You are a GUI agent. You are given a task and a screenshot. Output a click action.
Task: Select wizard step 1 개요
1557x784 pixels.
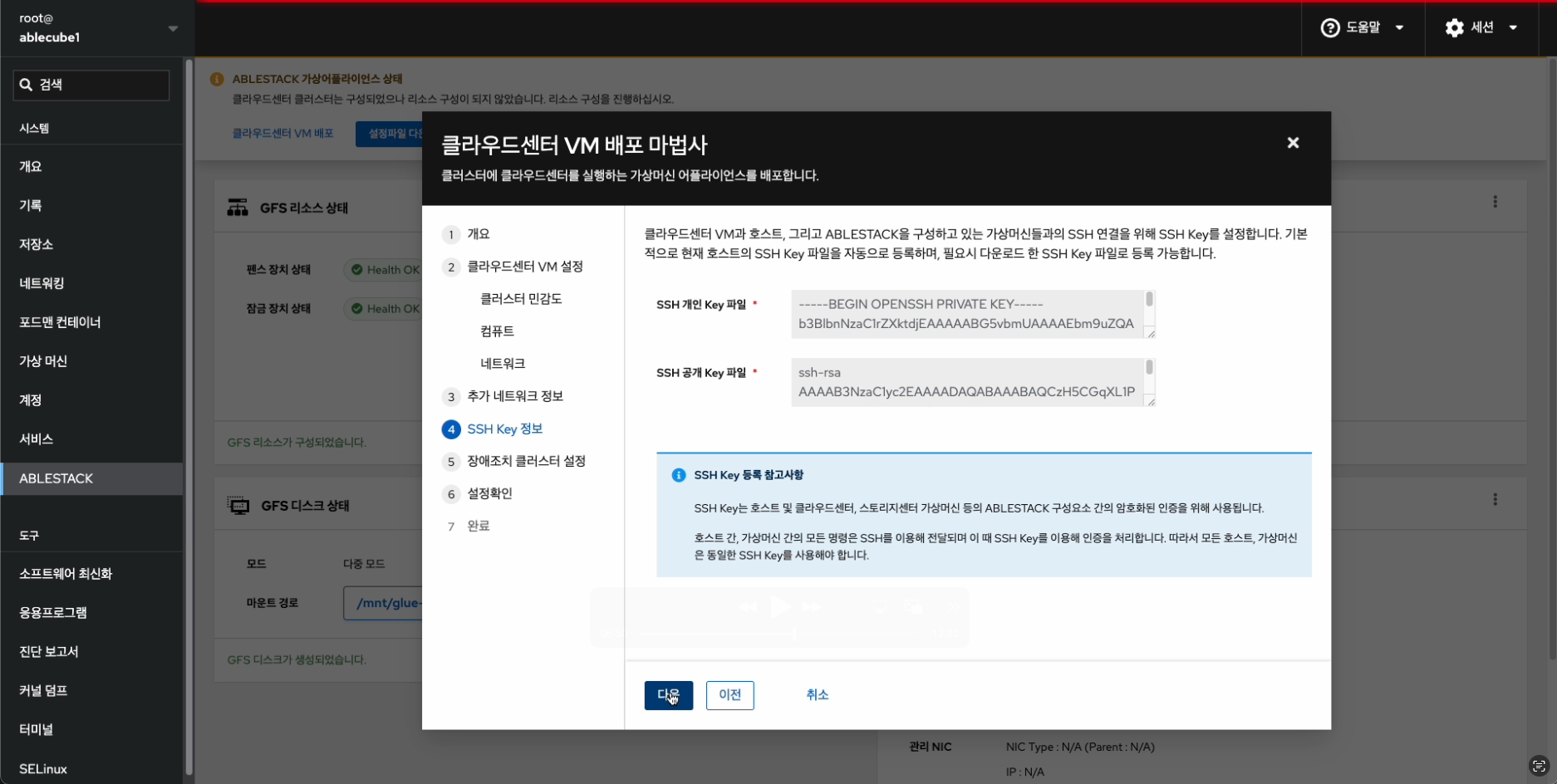point(467,234)
